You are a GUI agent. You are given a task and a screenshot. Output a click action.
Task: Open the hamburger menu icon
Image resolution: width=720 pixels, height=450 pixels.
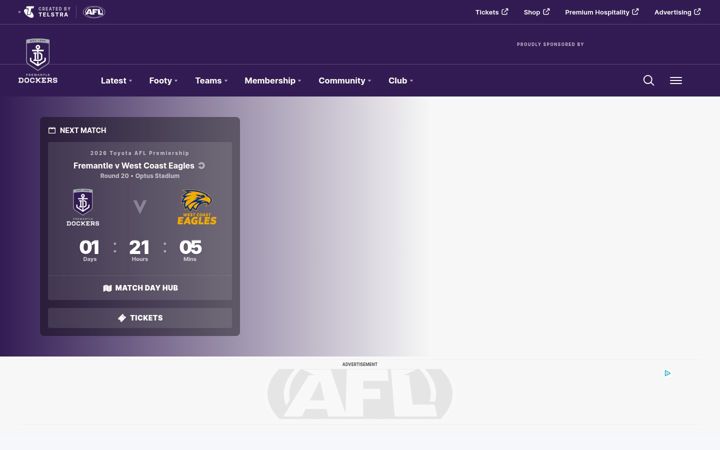pyautogui.click(x=676, y=80)
